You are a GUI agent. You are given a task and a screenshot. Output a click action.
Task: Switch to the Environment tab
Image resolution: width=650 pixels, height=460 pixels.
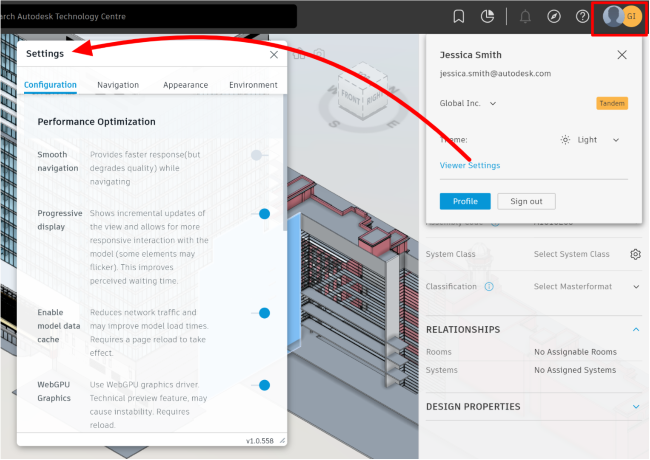click(253, 85)
